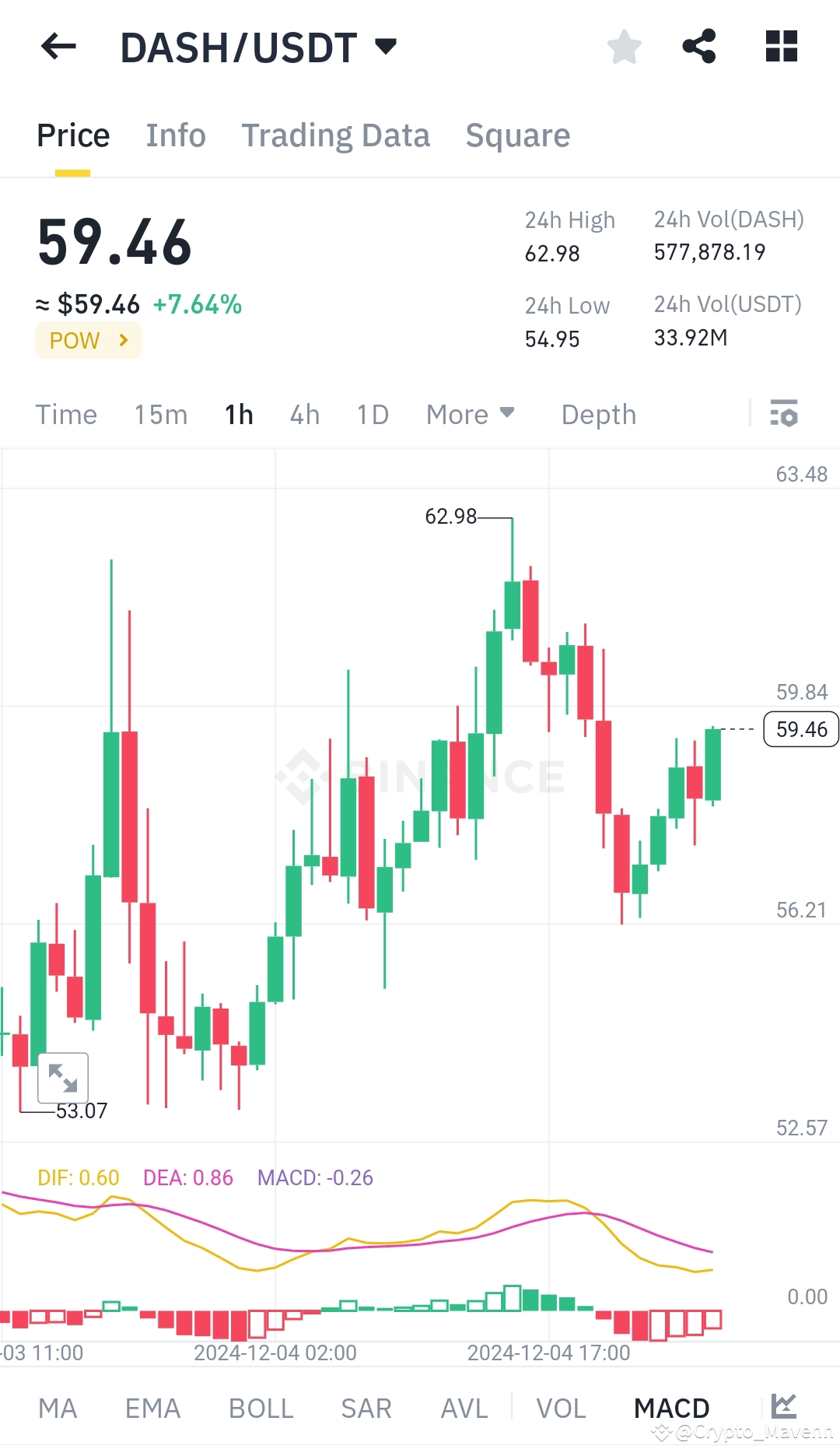Screen dimensions: 840x1449
Task: Select the POW tag below the price
Action: 88,340
